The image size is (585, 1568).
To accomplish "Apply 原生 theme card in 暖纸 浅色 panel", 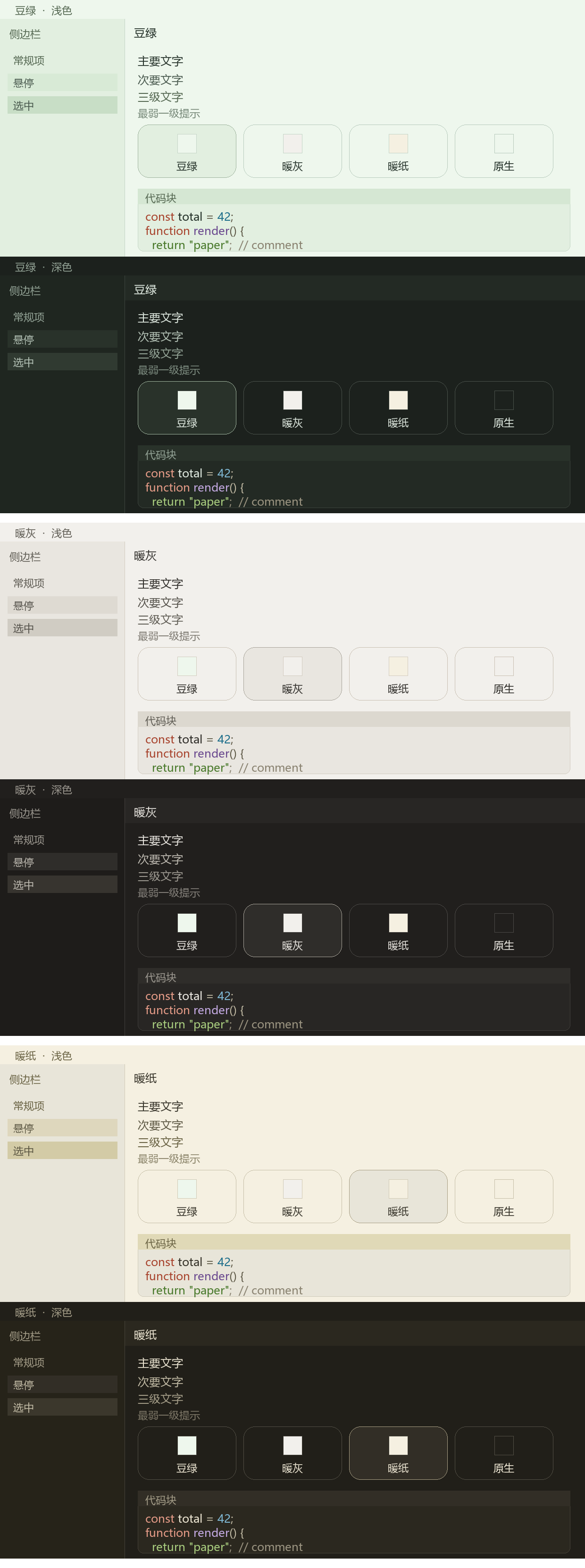I will [504, 1196].
